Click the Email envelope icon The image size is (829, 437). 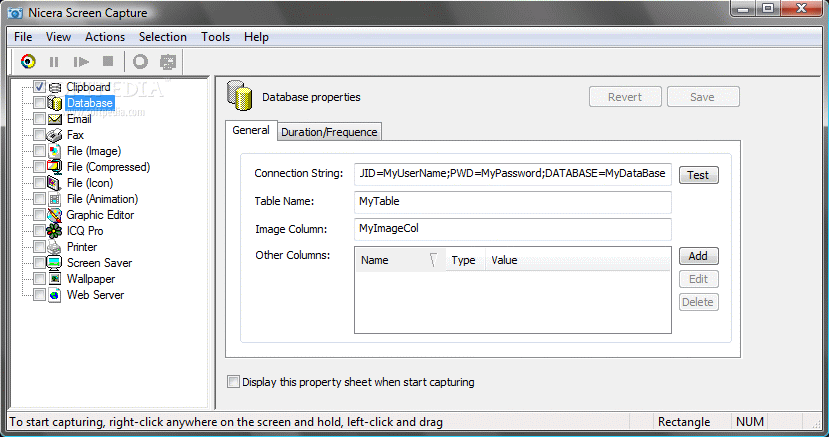55,119
